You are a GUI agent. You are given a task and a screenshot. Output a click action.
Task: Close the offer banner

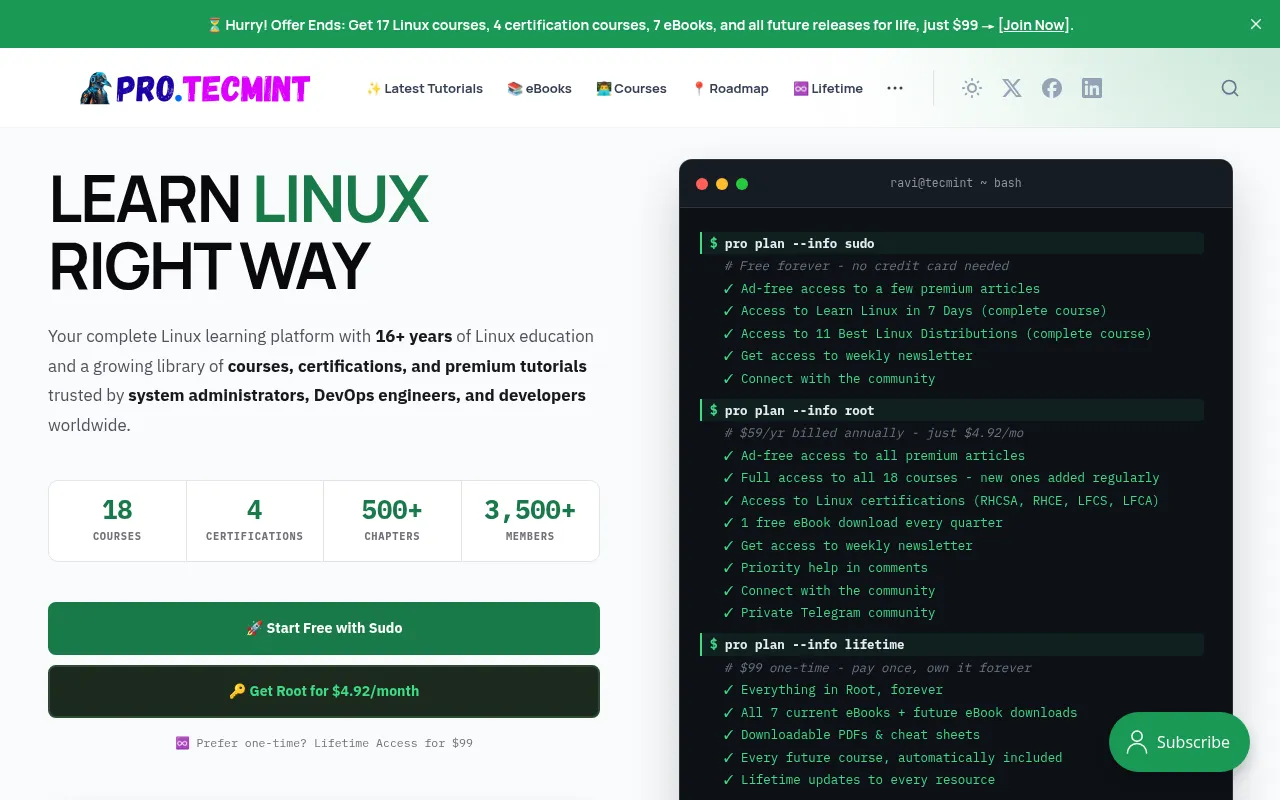click(x=1256, y=24)
